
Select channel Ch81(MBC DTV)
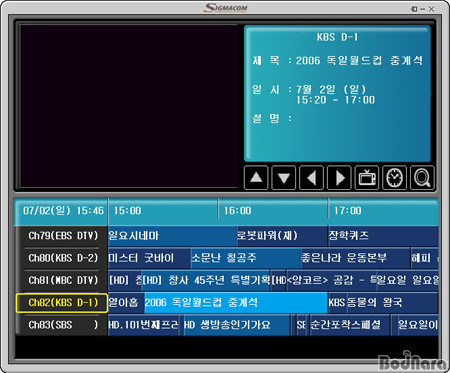pyautogui.click(x=62, y=280)
